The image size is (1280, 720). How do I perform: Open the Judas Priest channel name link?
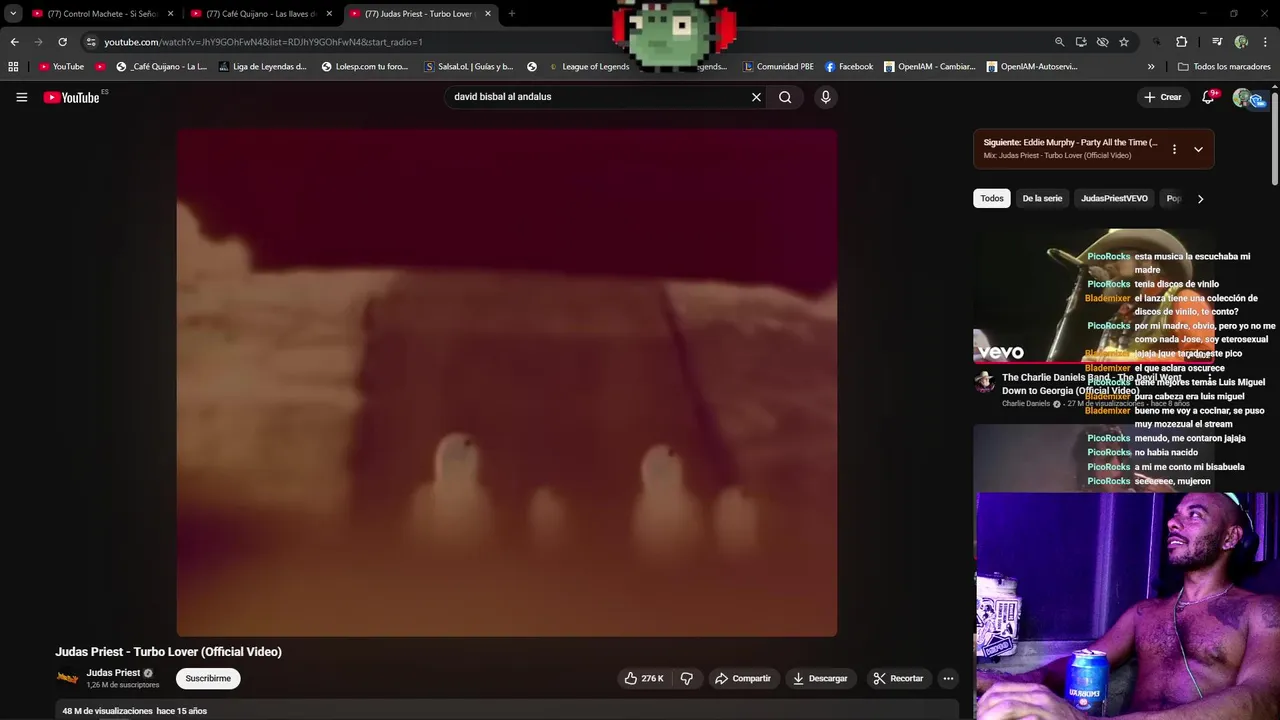[113, 673]
